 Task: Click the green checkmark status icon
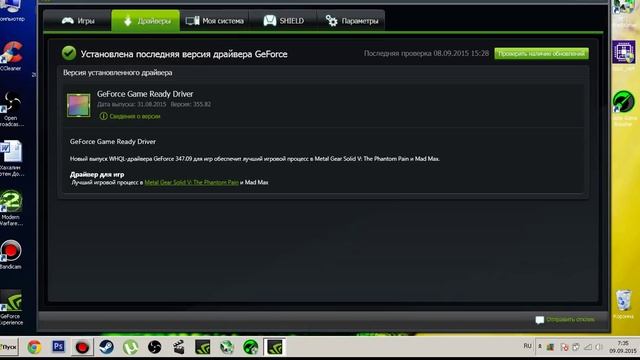click(x=69, y=53)
